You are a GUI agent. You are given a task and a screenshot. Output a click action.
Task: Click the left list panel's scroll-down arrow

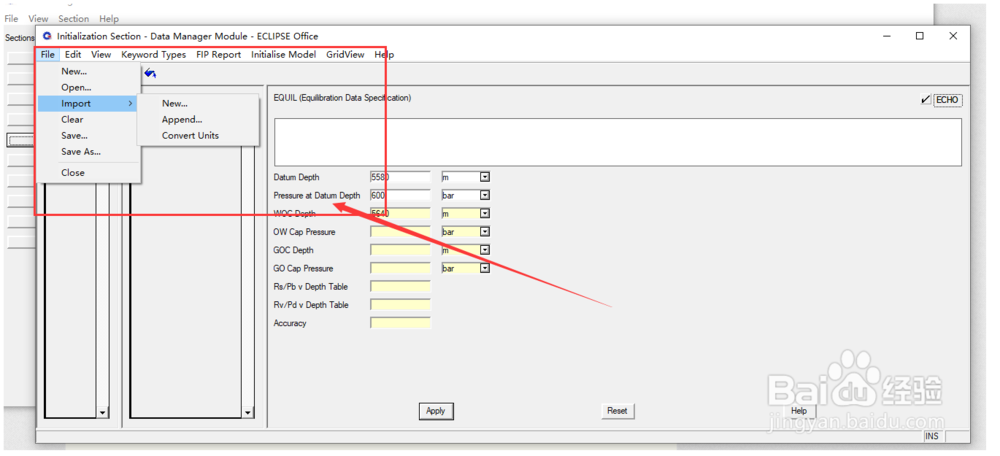pyautogui.click(x=103, y=413)
